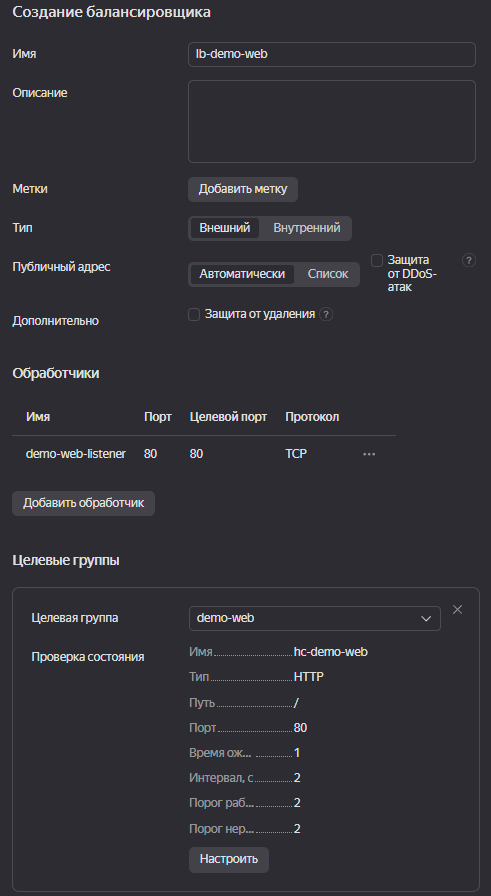Click help icon beside Защита от удаления
This screenshot has height=896, width=491.
click(326, 314)
